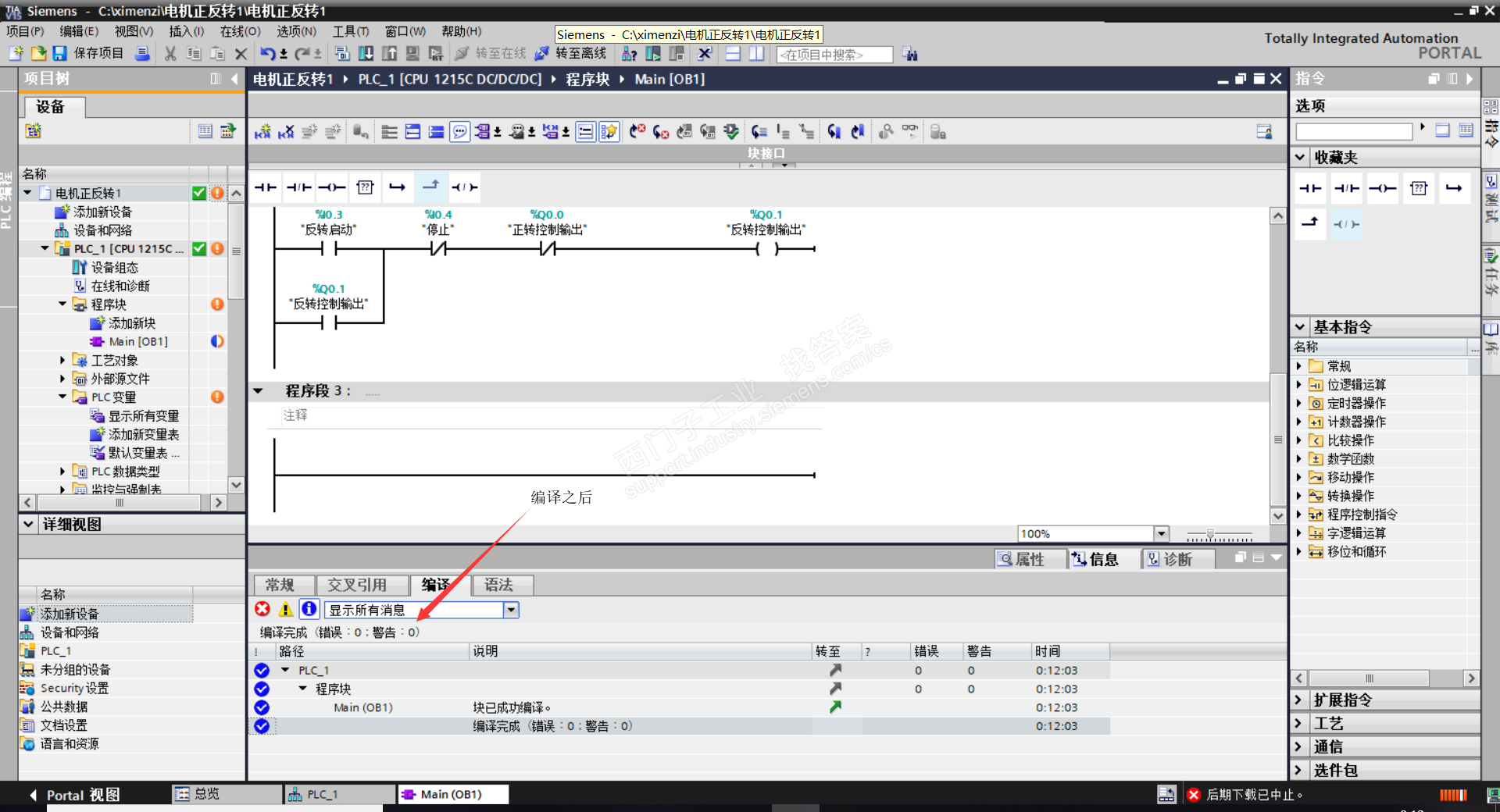Click the delete network icon in editor toolbar
Screen dimensions: 1500x812
tap(286, 132)
